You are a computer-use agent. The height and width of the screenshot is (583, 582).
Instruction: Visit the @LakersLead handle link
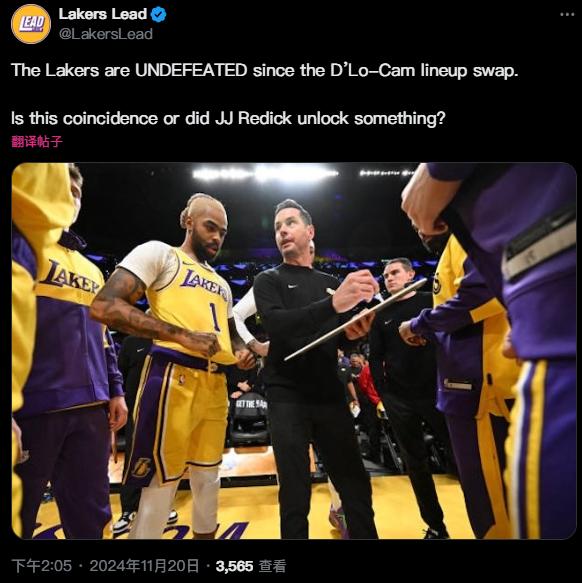pos(106,34)
